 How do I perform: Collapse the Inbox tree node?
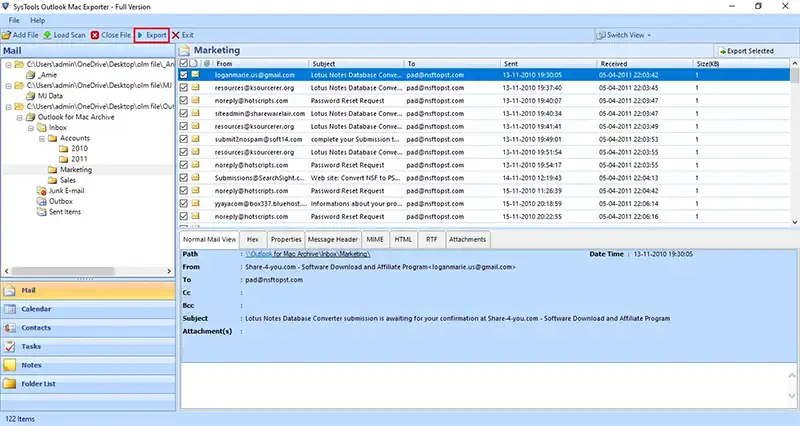pos(31,128)
